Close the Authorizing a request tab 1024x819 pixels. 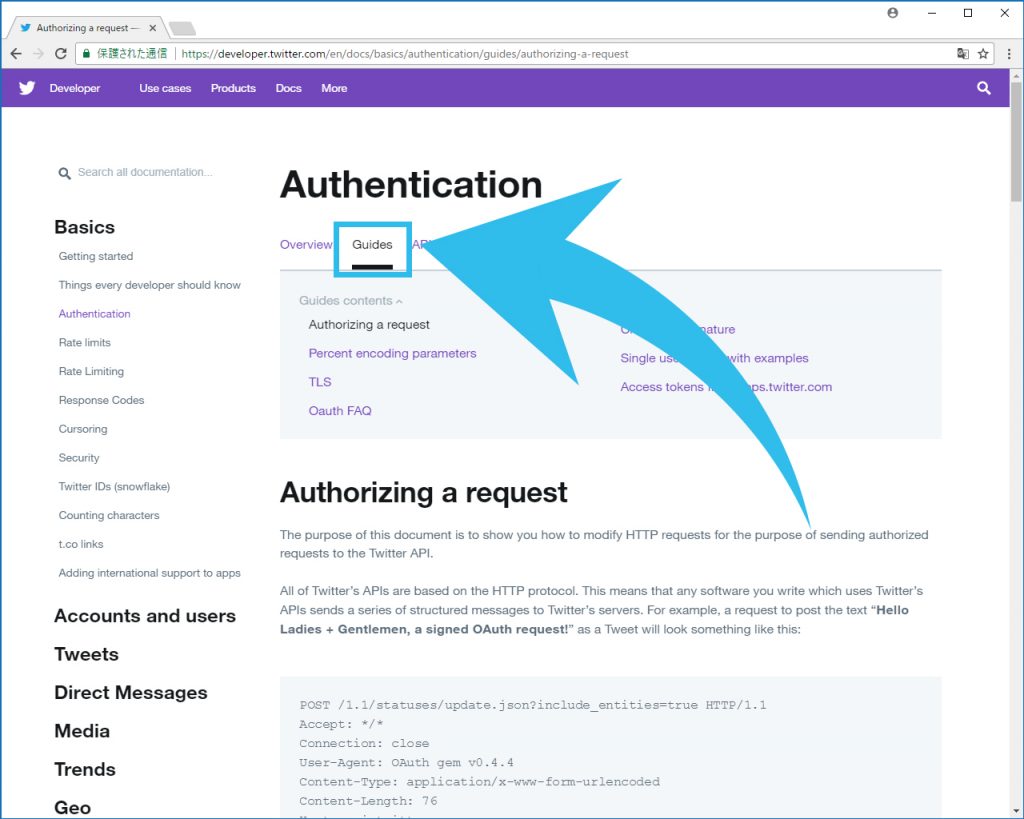pyautogui.click(x=152, y=28)
